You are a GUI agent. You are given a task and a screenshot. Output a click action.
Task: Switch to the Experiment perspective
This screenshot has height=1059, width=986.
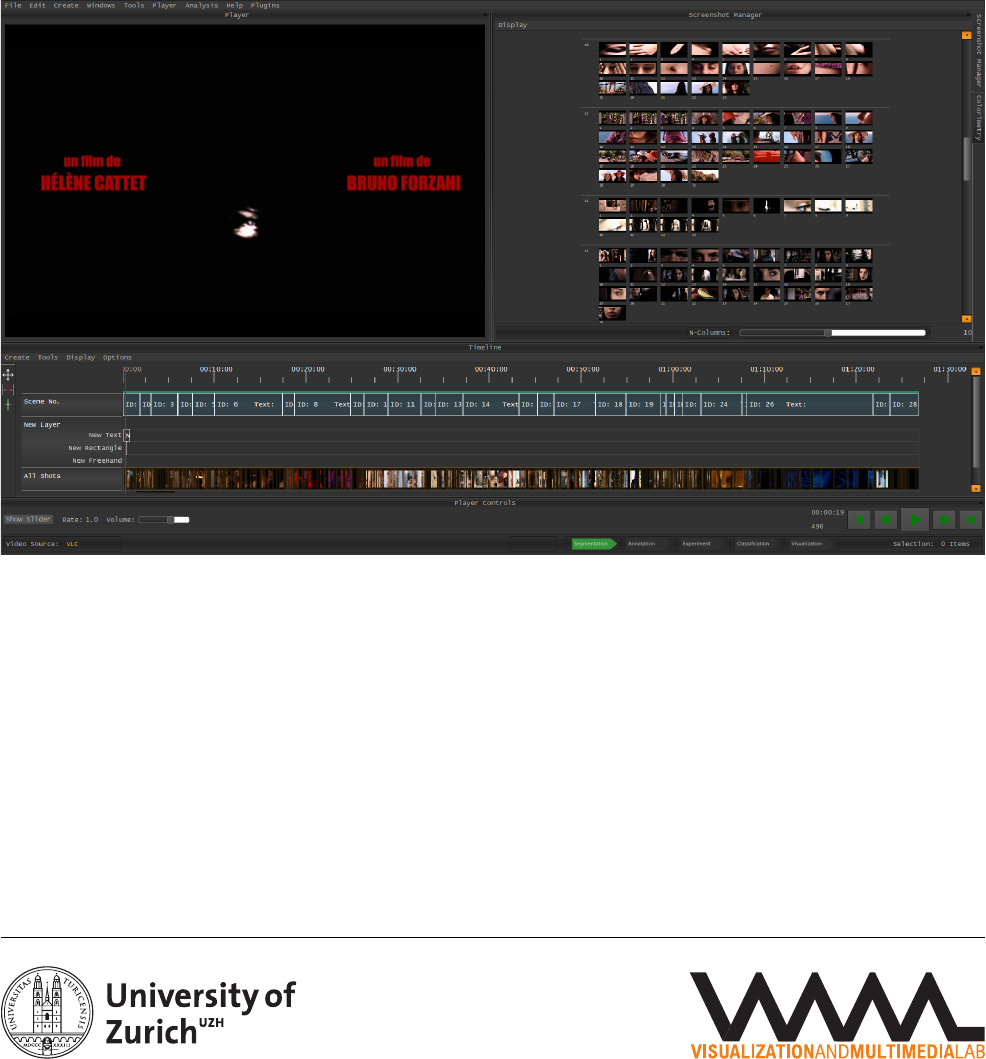698,544
